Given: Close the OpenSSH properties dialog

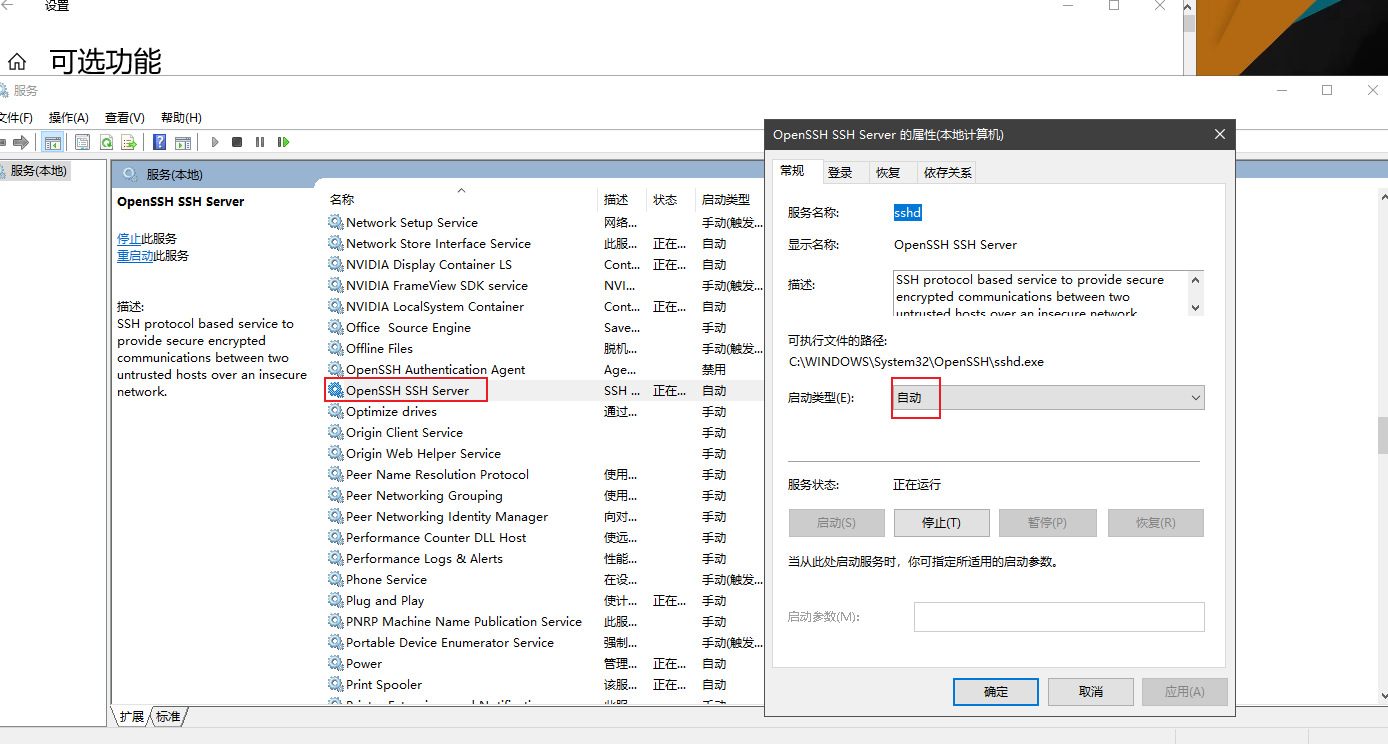Looking at the screenshot, I should point(1219,134).
